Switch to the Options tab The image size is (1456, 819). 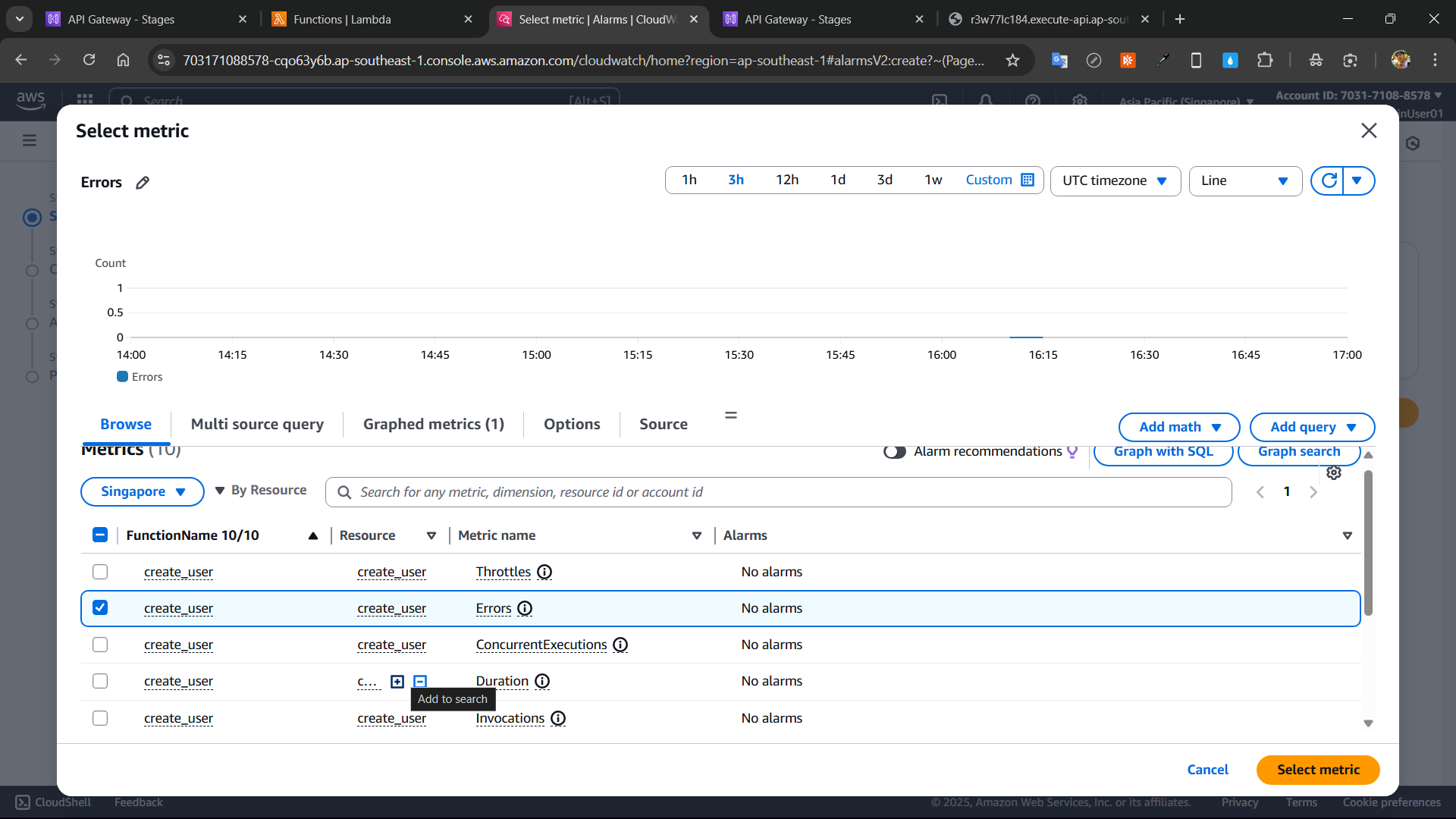(x=572, y=425)
